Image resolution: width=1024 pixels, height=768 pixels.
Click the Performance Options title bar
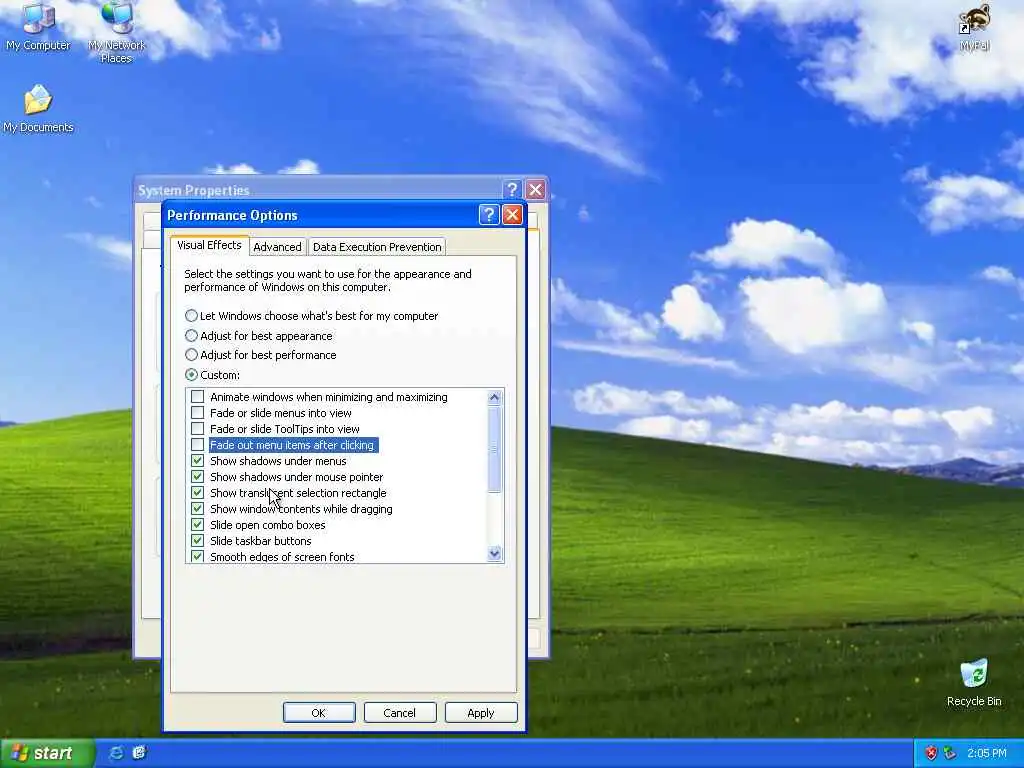(x=320, y=215)
